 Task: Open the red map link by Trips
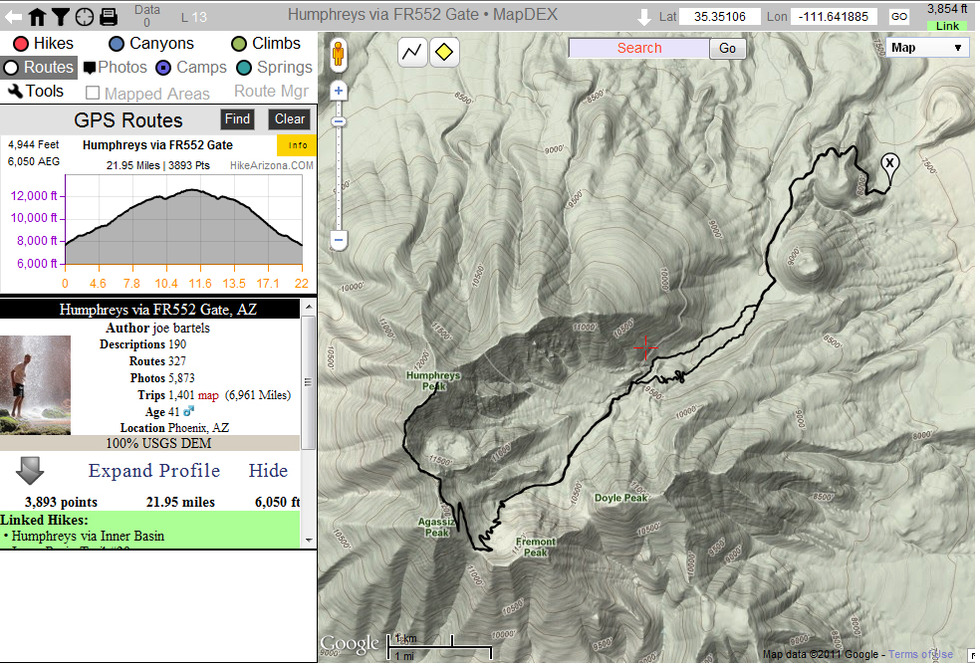[x=208, y=395]
